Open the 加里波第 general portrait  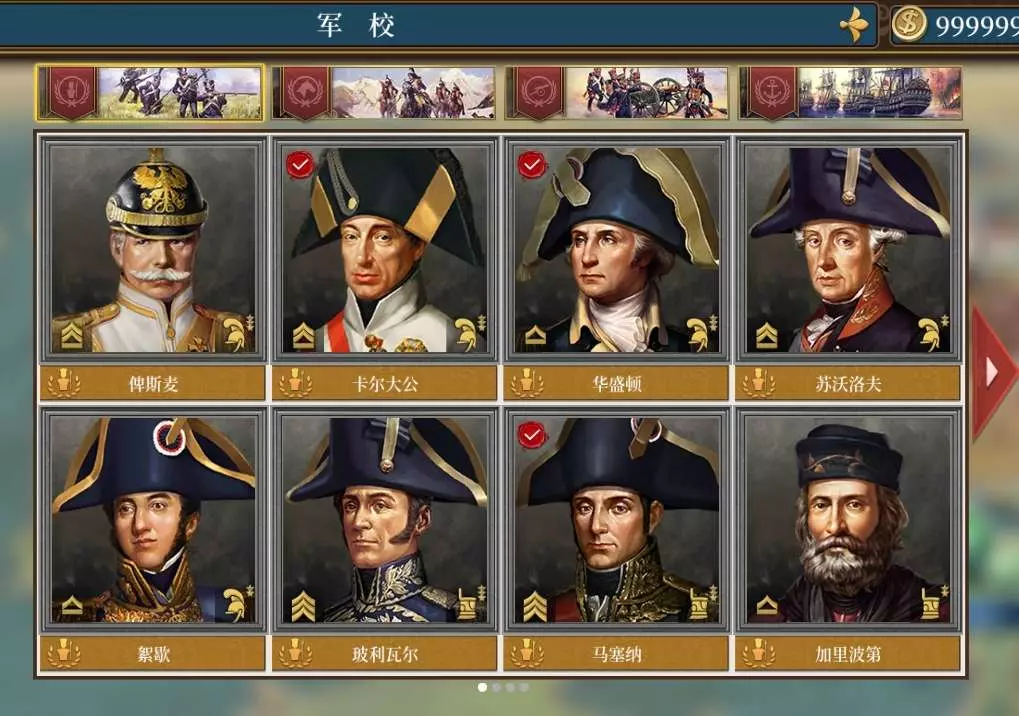847,520
